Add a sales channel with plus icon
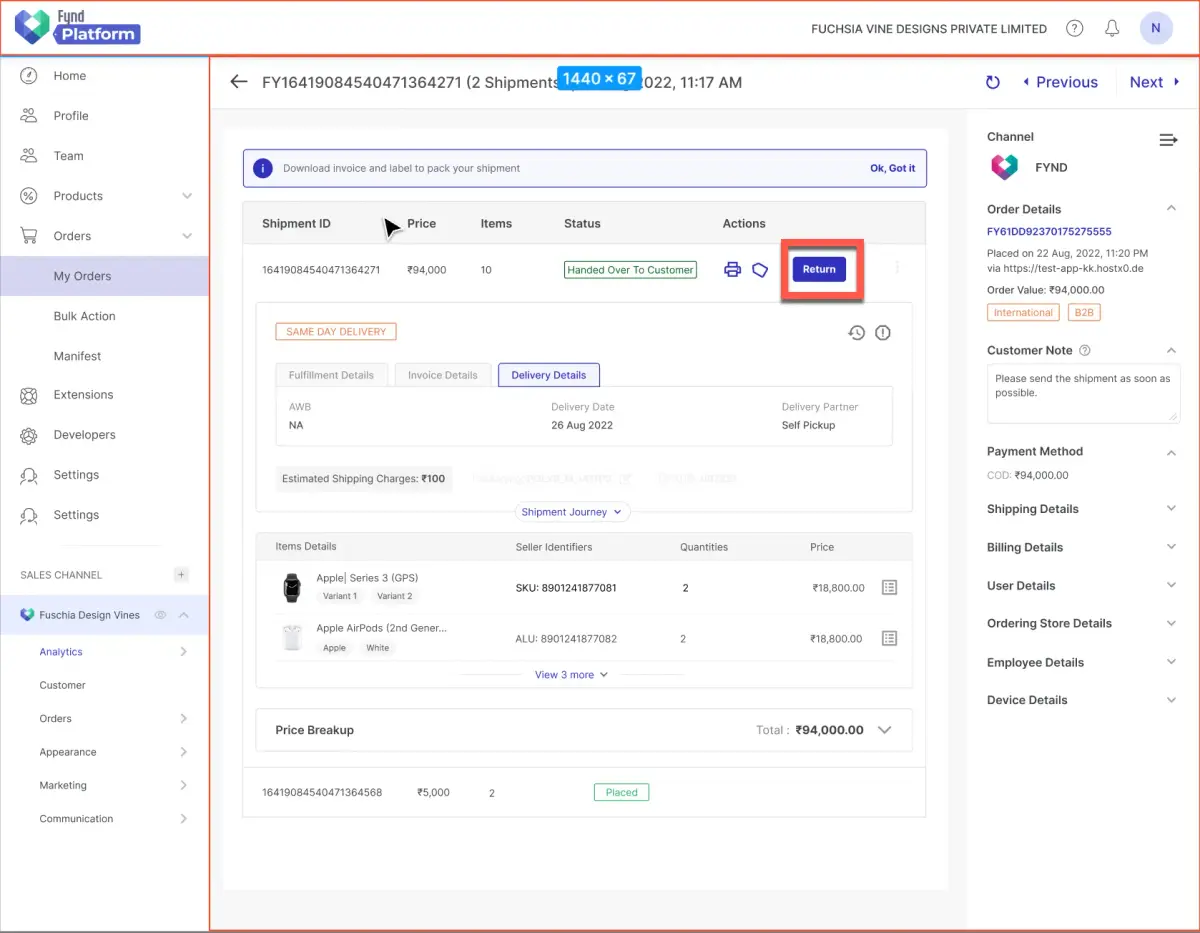This screenshot has width=1200, height=933. coord(181,575)
